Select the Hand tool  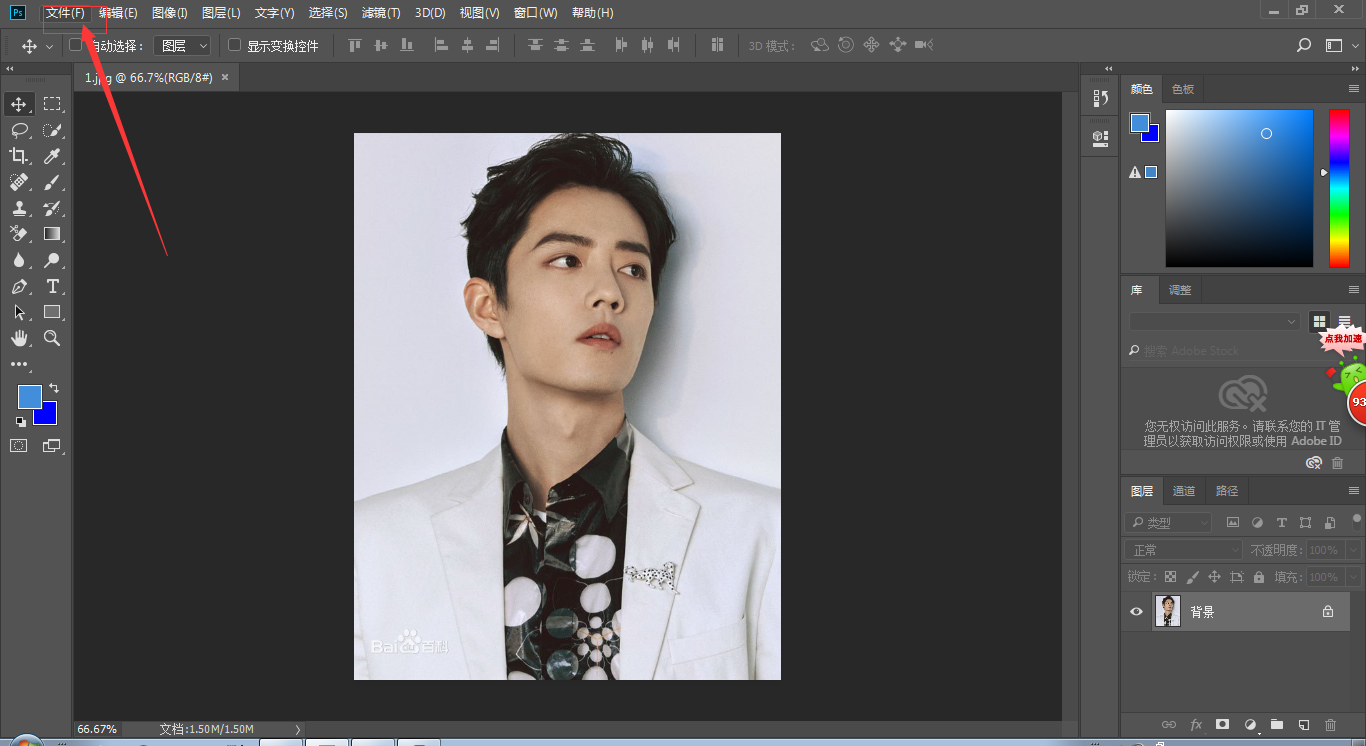click(x=19, y=338)
